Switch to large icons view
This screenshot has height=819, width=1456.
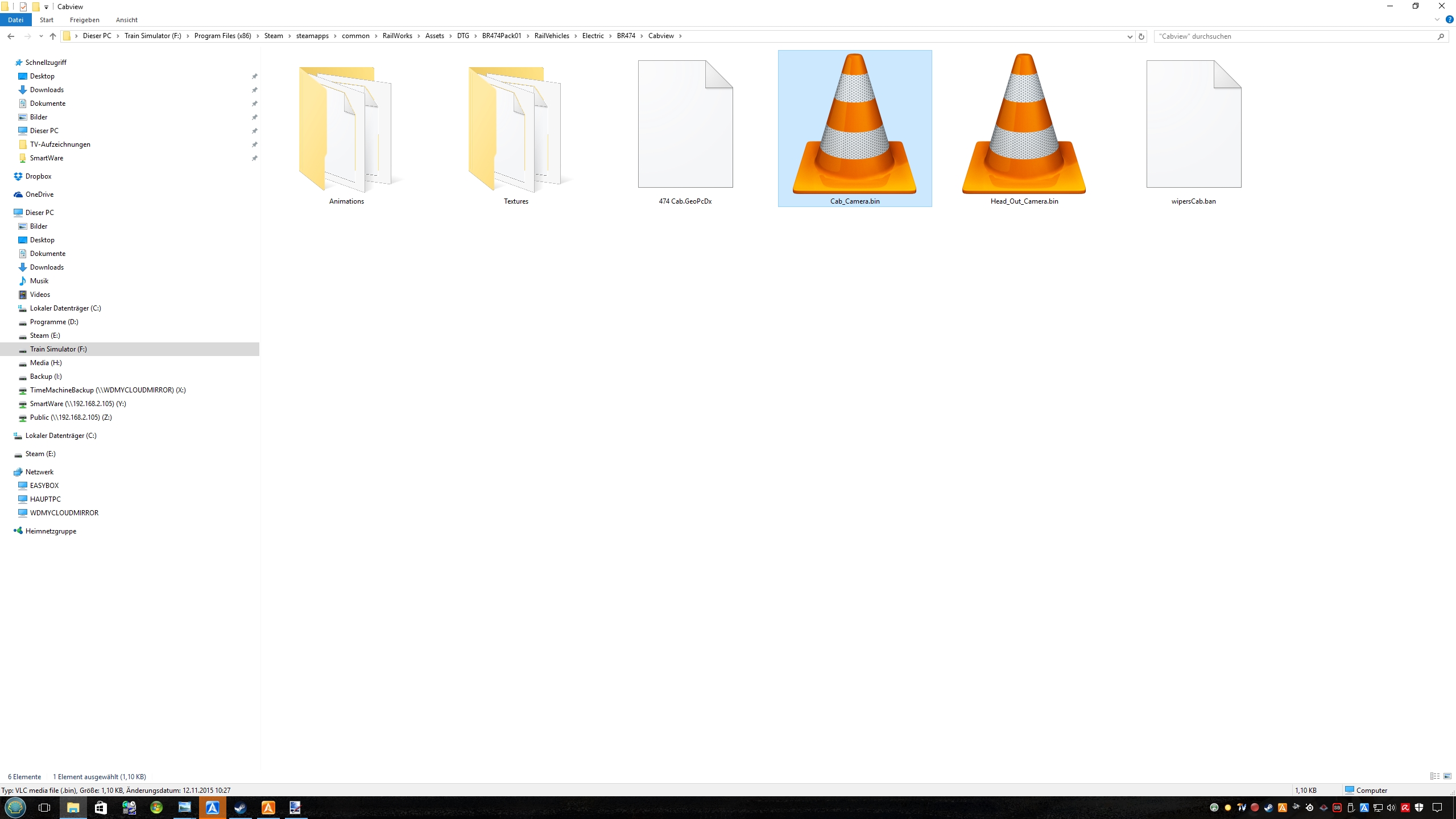coord(1447,776)
